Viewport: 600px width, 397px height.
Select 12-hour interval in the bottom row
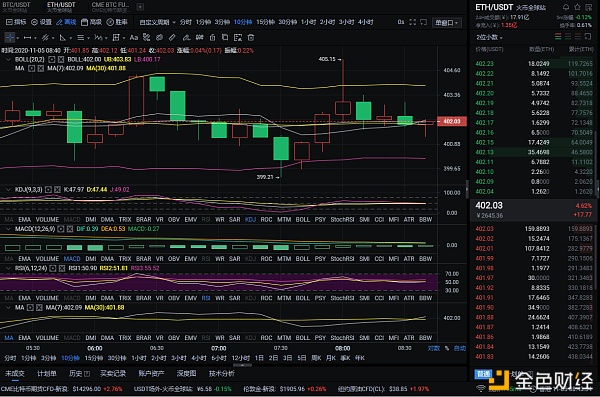[x=240, y=358]
